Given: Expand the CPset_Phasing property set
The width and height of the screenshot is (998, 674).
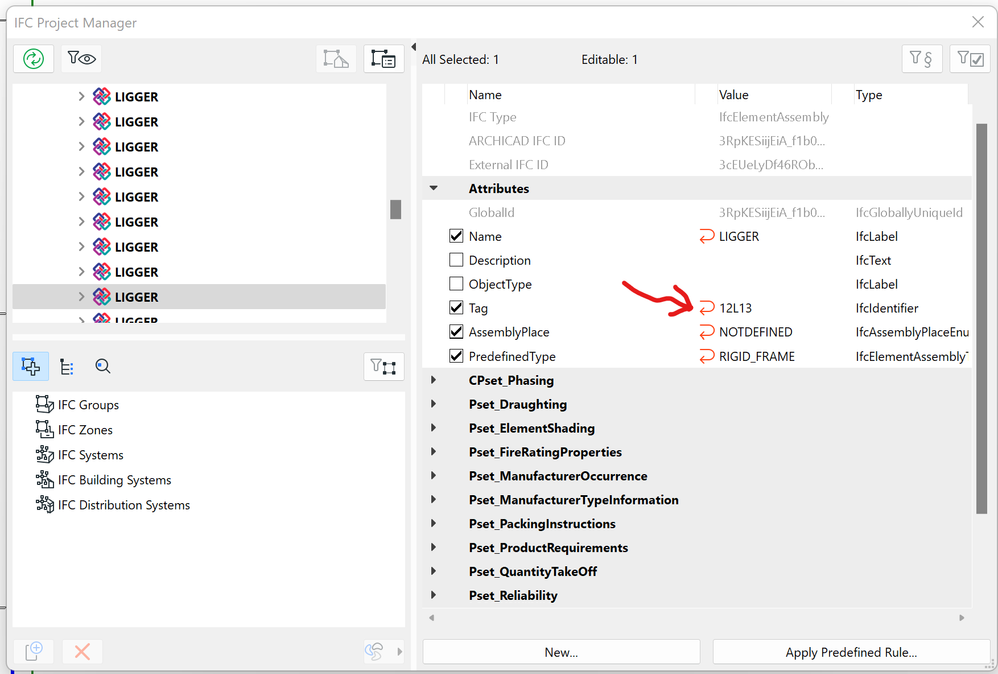Looking at the screenshot, I should (433, 380).
